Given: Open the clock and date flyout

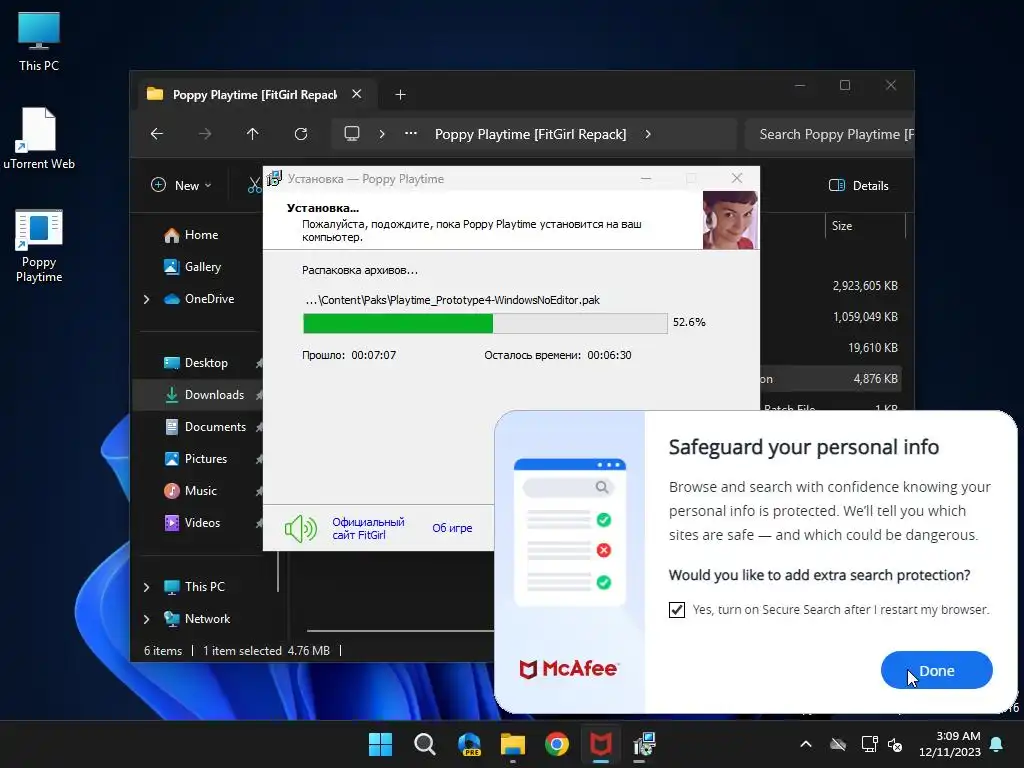Looking at the screenshot, I should tap(949, 744).
